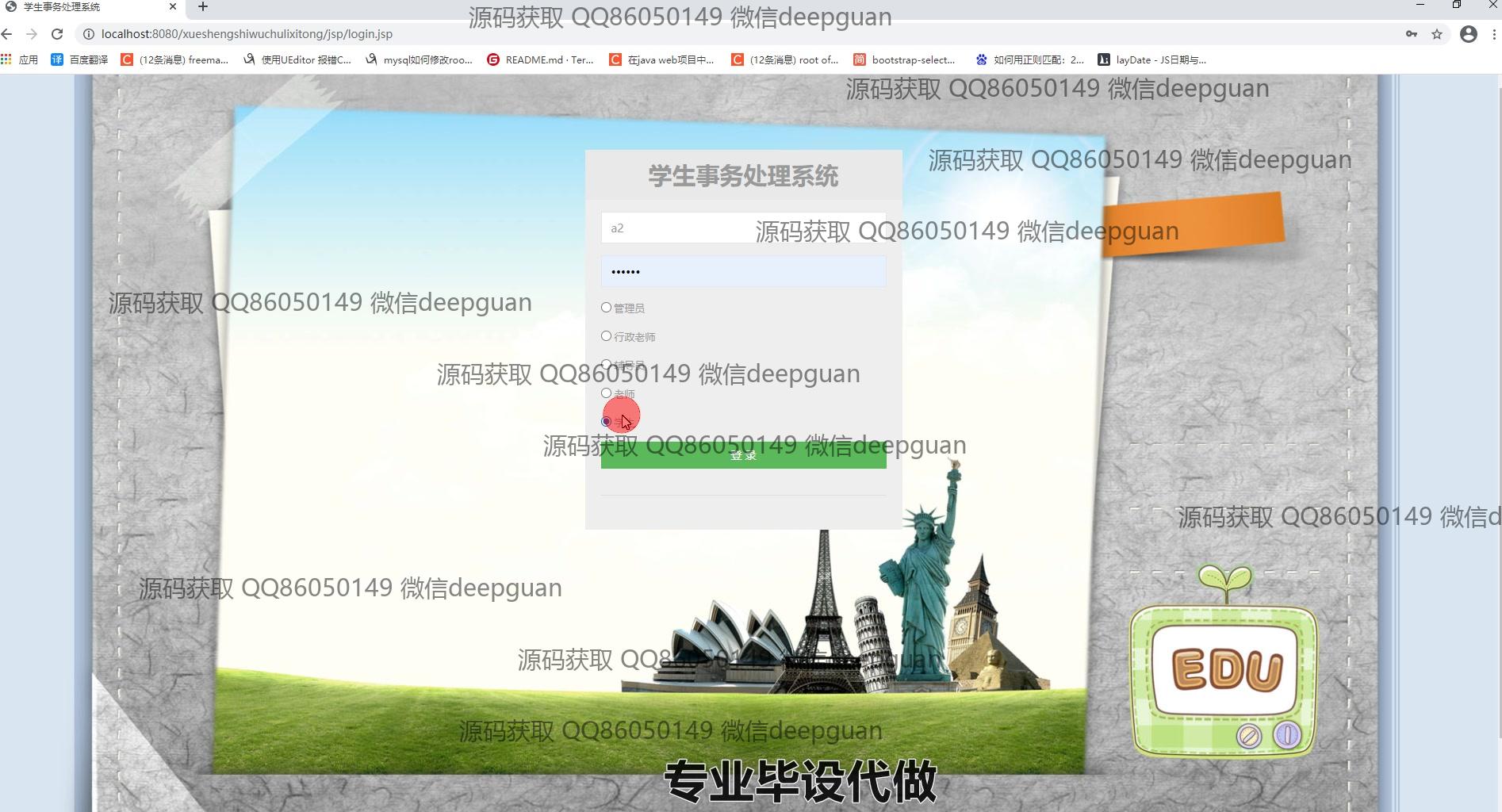Reload the page with the refresh icon
Viewport: 1502px width, 812px height.
pyautogui.click(x=57, y=34)
